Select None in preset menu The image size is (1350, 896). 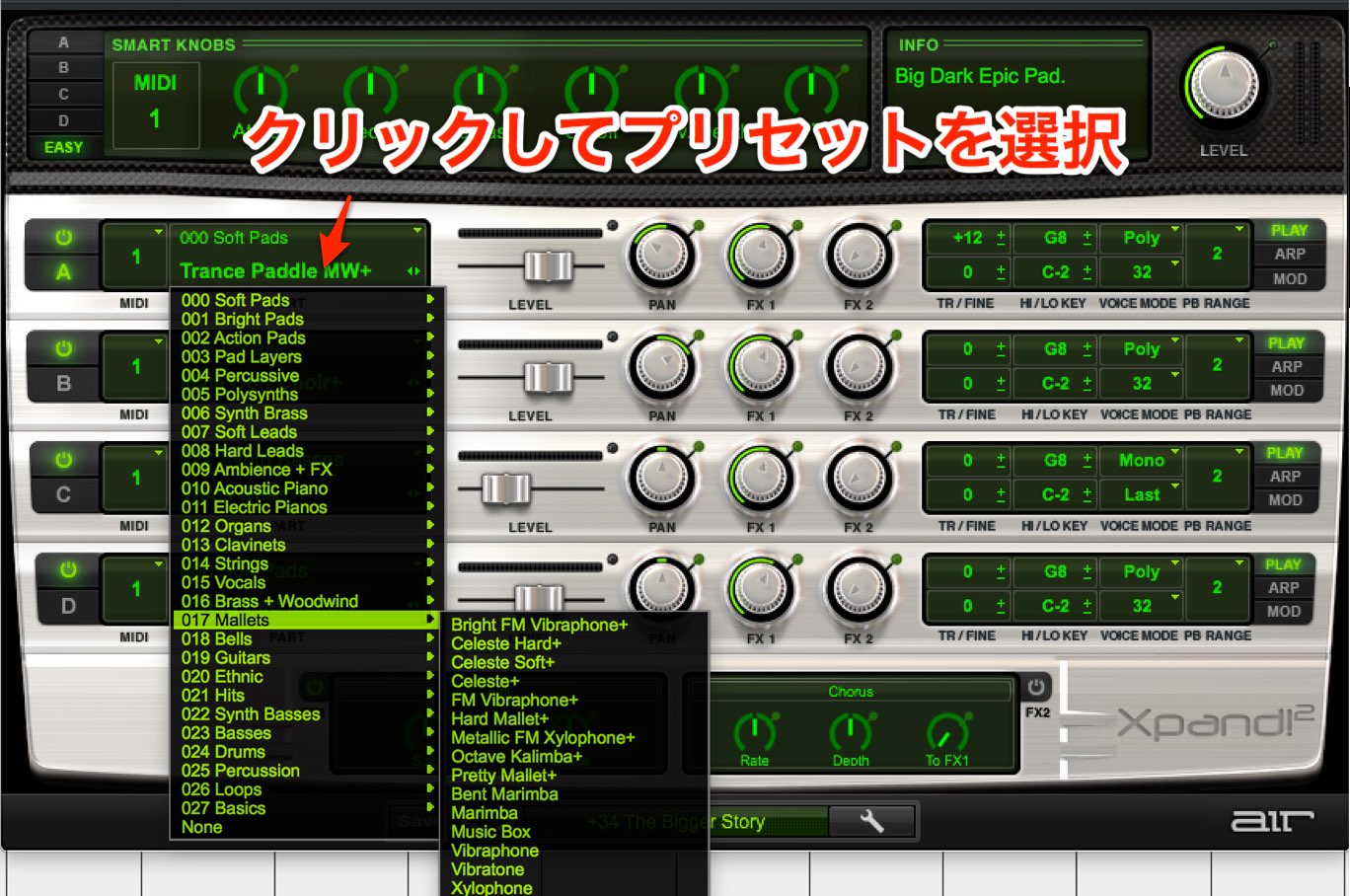[x=201, y=827]
